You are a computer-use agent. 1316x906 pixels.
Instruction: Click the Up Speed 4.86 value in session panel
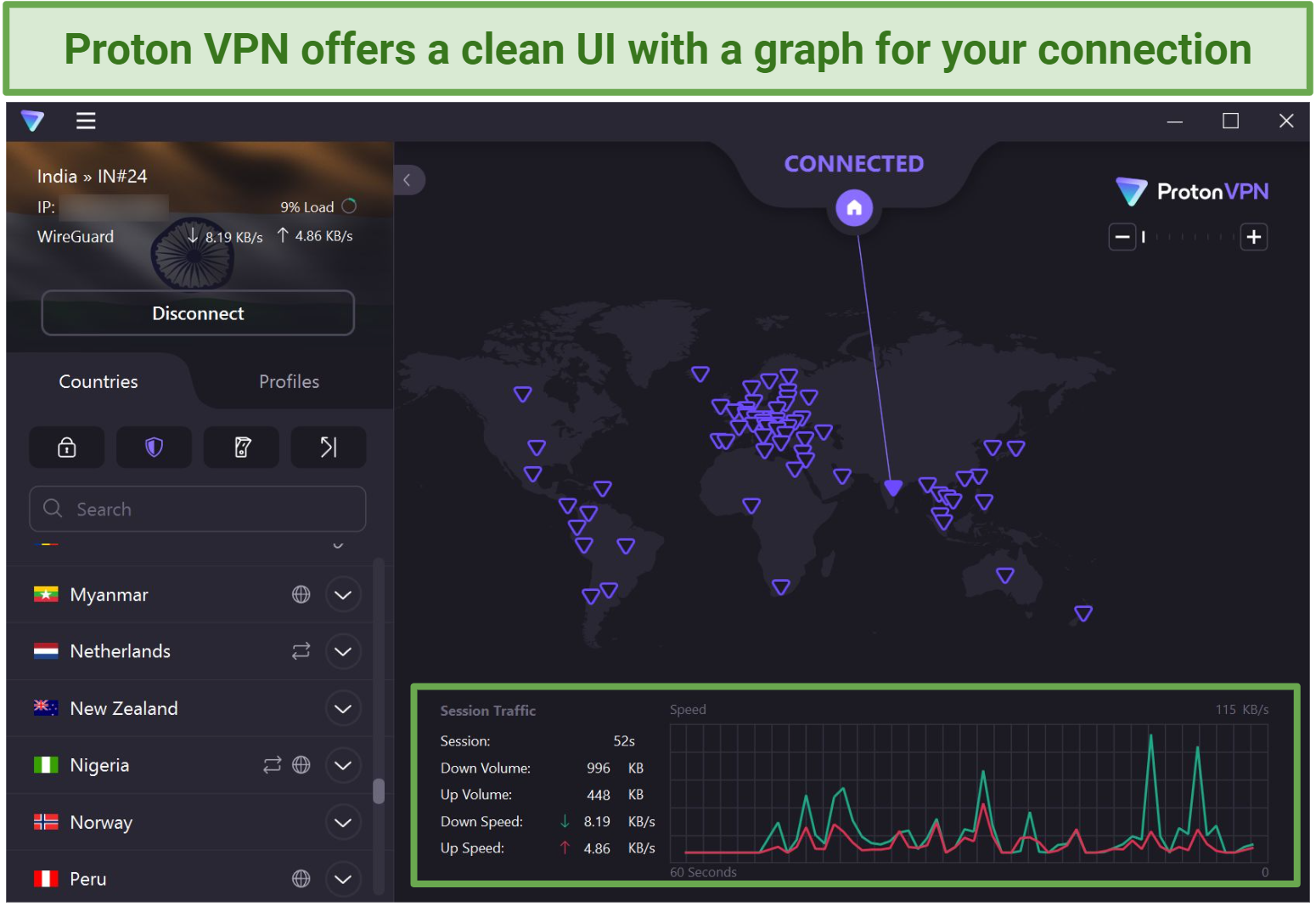point(597,848)
